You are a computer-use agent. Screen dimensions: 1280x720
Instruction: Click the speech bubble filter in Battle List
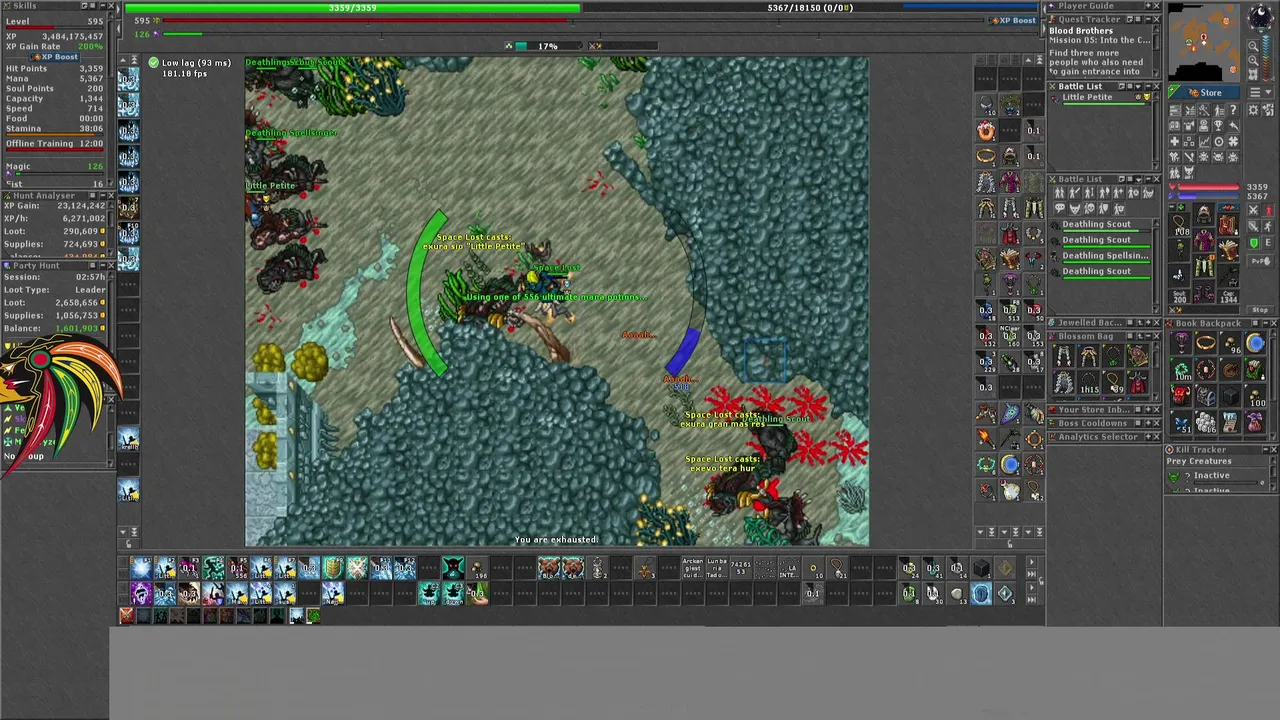pyautogui.click(x=1060, y=208)
